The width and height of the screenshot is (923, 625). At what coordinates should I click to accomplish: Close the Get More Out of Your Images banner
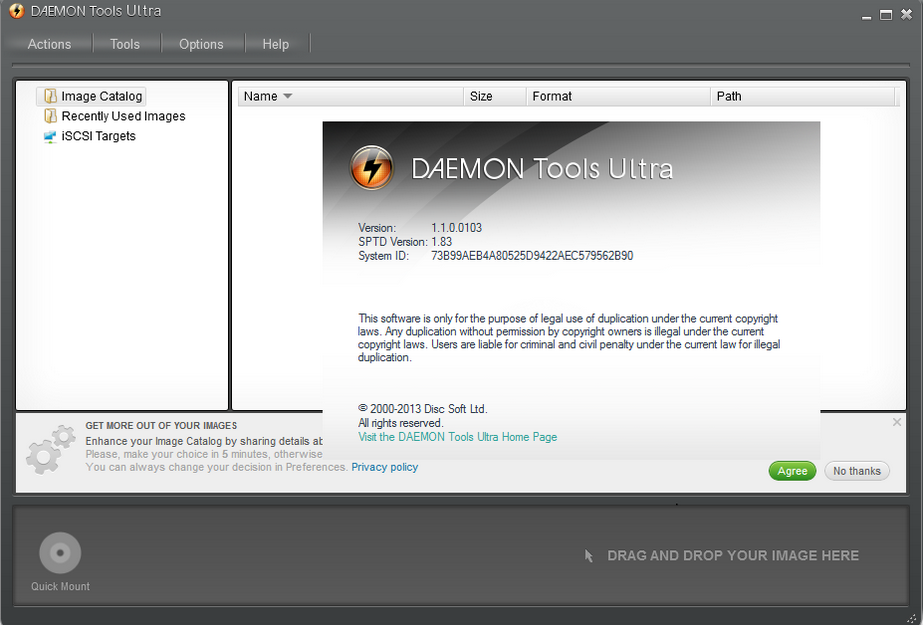(x=897, y=422)
